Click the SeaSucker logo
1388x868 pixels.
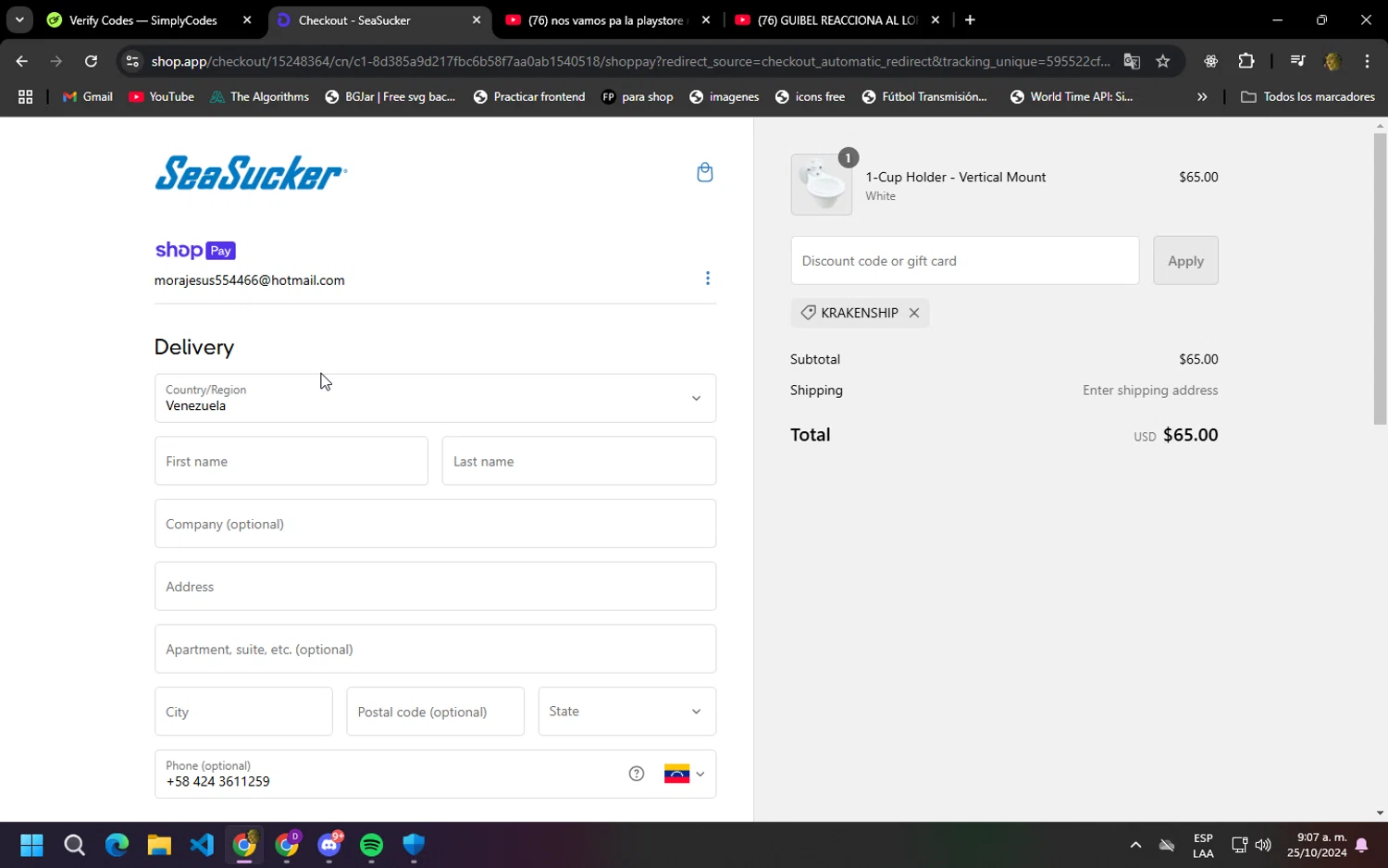point(251,173)
